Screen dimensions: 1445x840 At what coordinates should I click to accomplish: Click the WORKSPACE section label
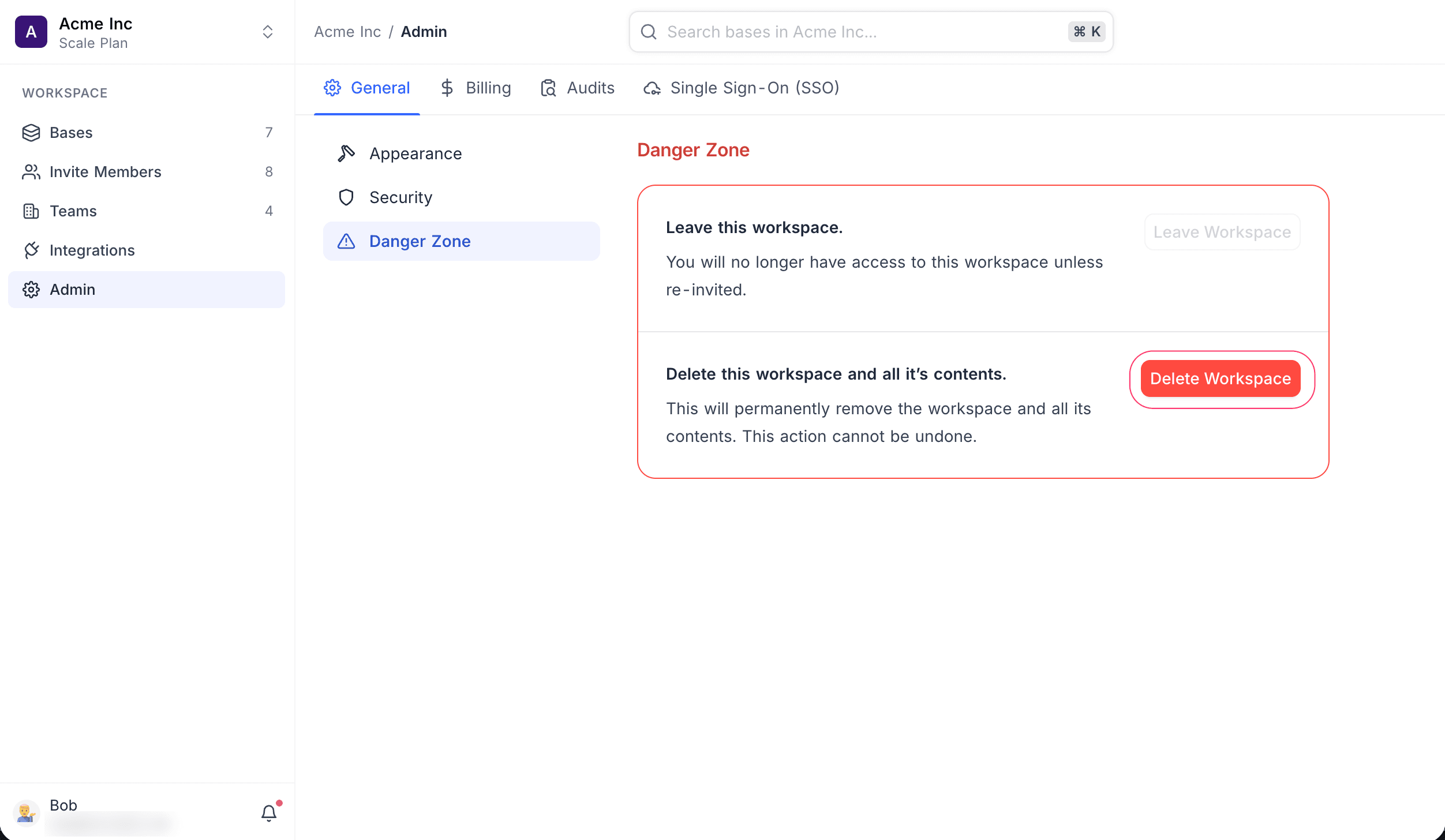[x=65, y=93]
